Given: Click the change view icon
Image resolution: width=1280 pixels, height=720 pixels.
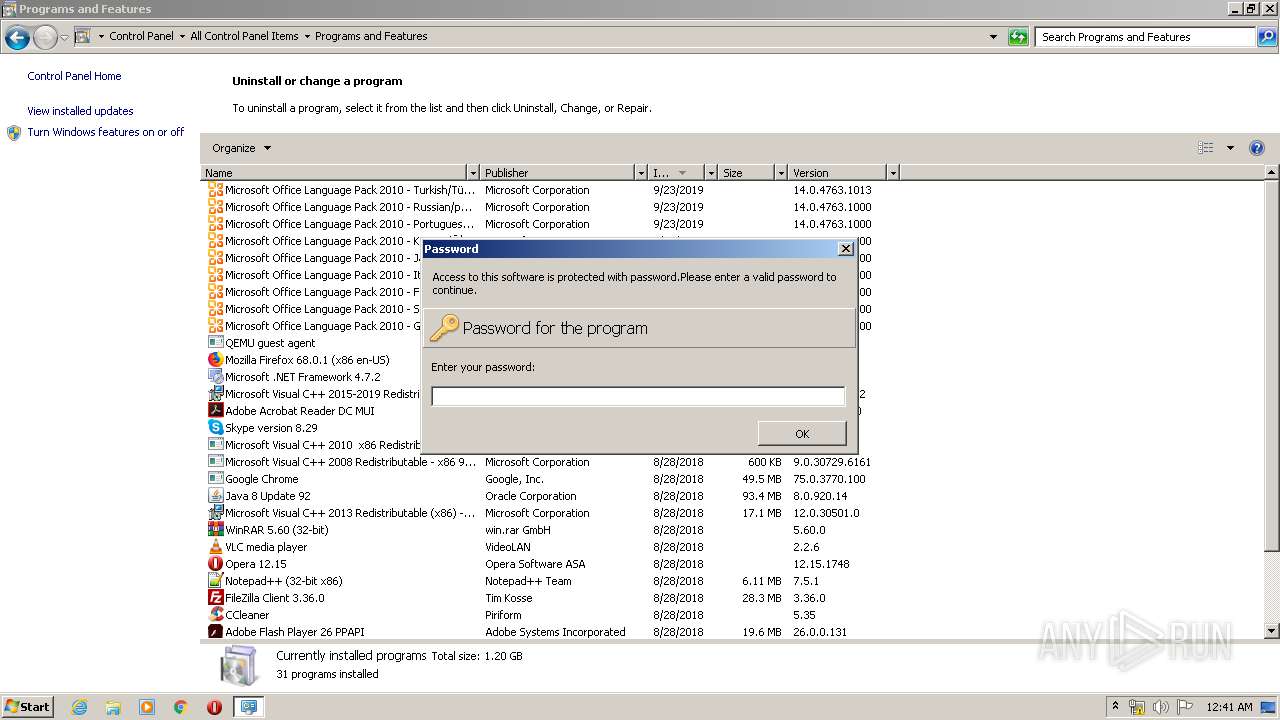Looking at the screenshot, I should 1206,148.
